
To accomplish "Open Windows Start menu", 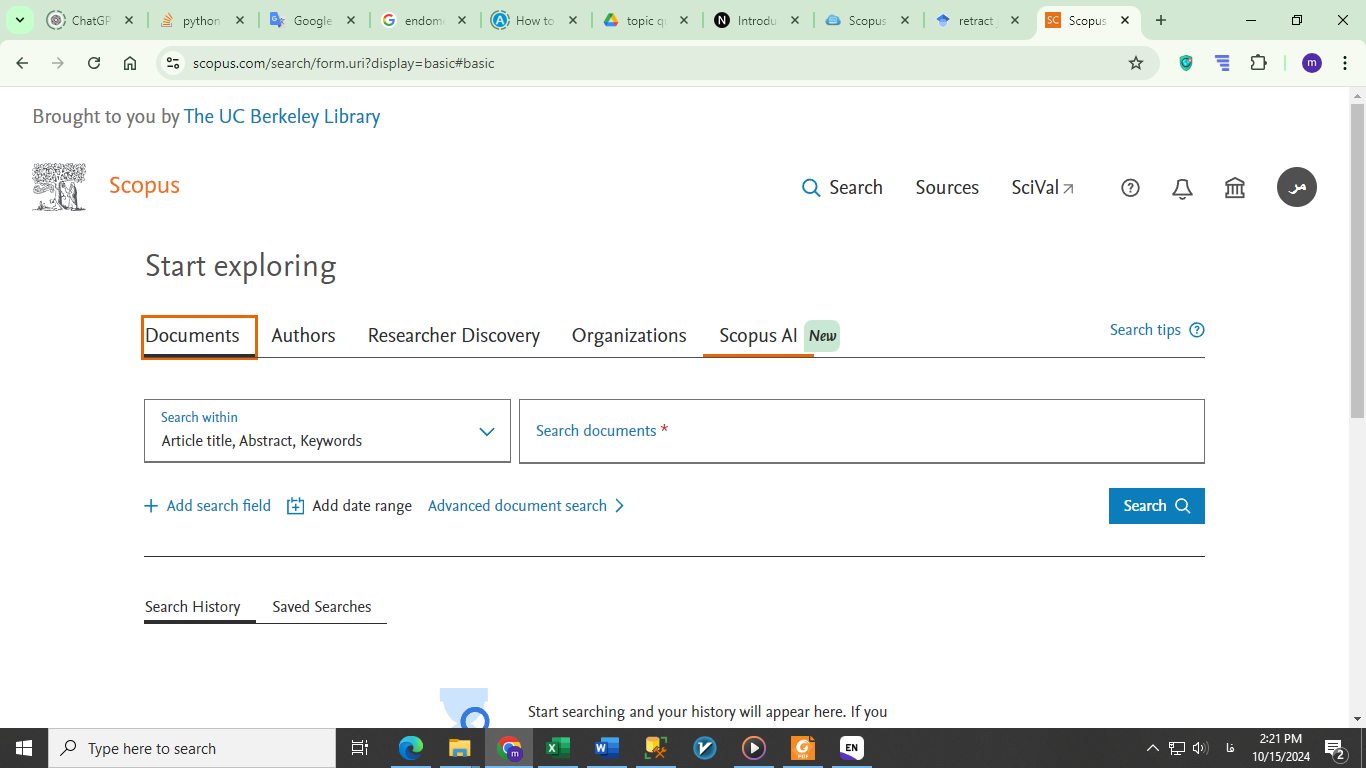I will point(24,748).
